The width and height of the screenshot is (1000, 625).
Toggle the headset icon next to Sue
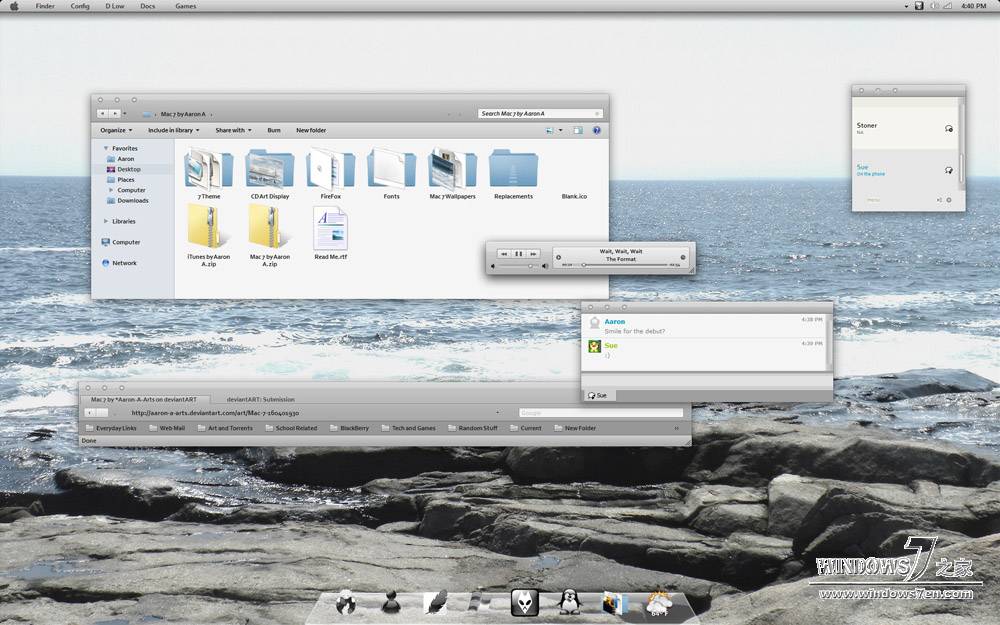[946, 170]
